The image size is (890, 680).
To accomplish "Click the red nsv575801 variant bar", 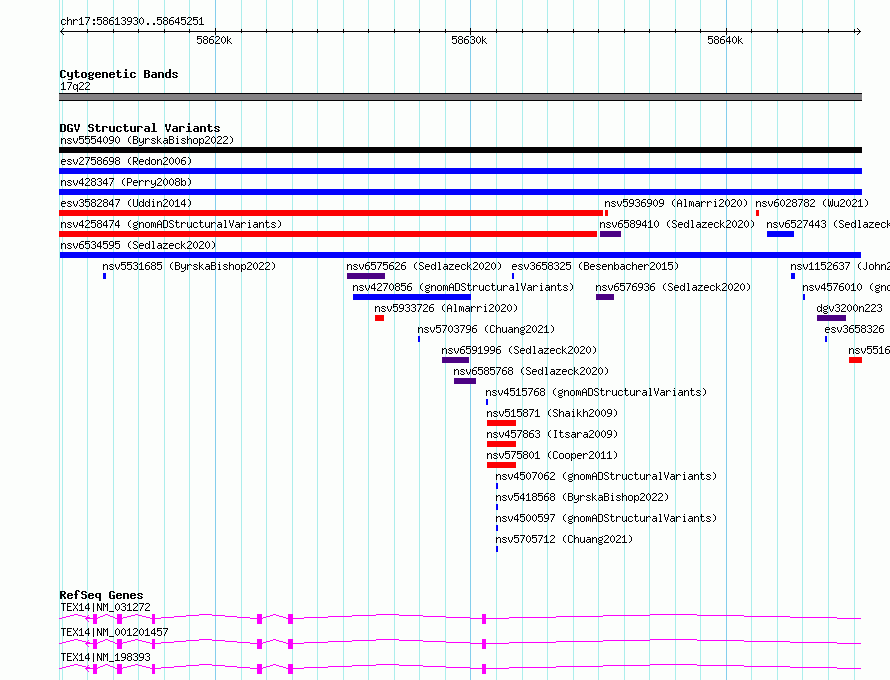I will [x=501, y=465].
